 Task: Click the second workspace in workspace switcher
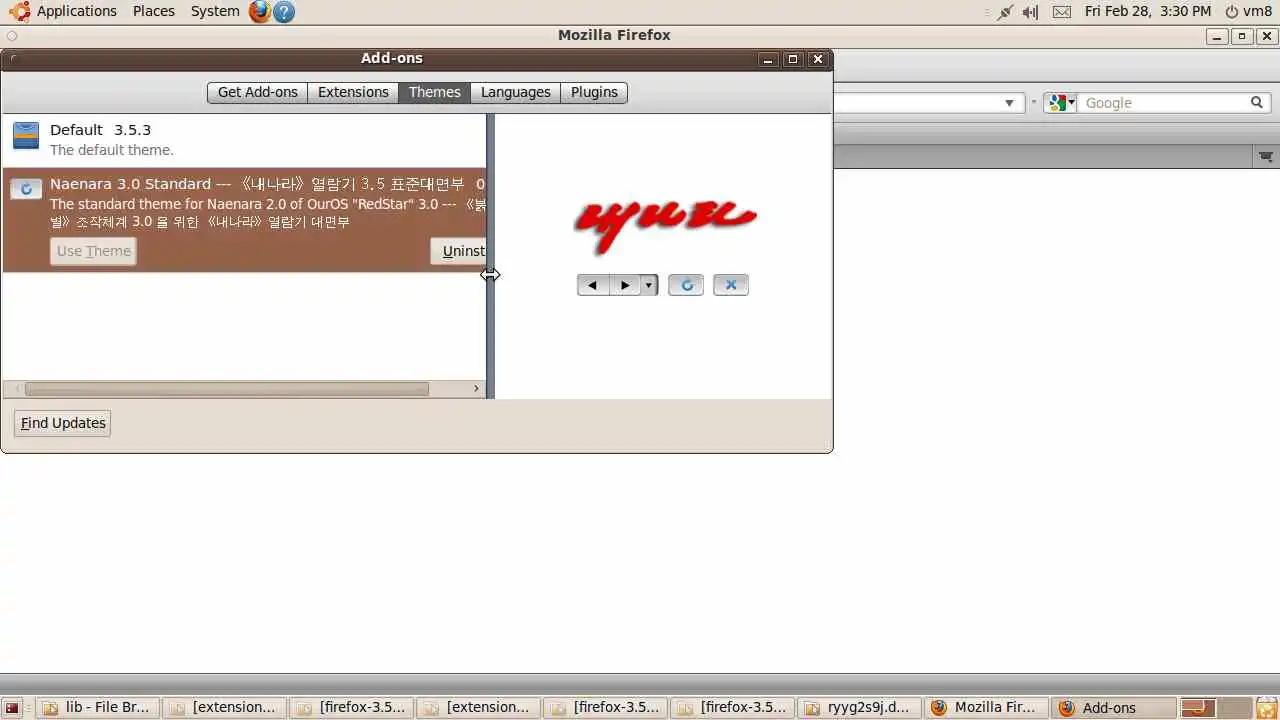point(1236,708)
